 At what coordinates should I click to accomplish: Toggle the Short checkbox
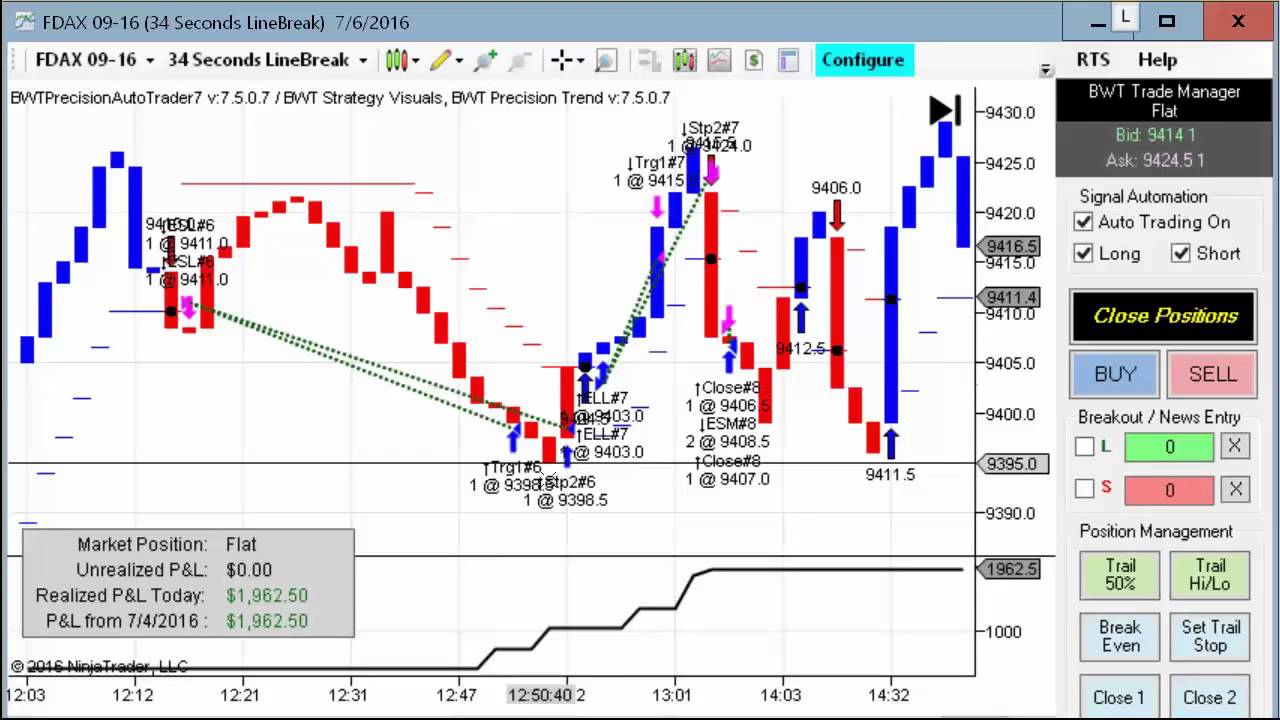[x=1181, y=253]
